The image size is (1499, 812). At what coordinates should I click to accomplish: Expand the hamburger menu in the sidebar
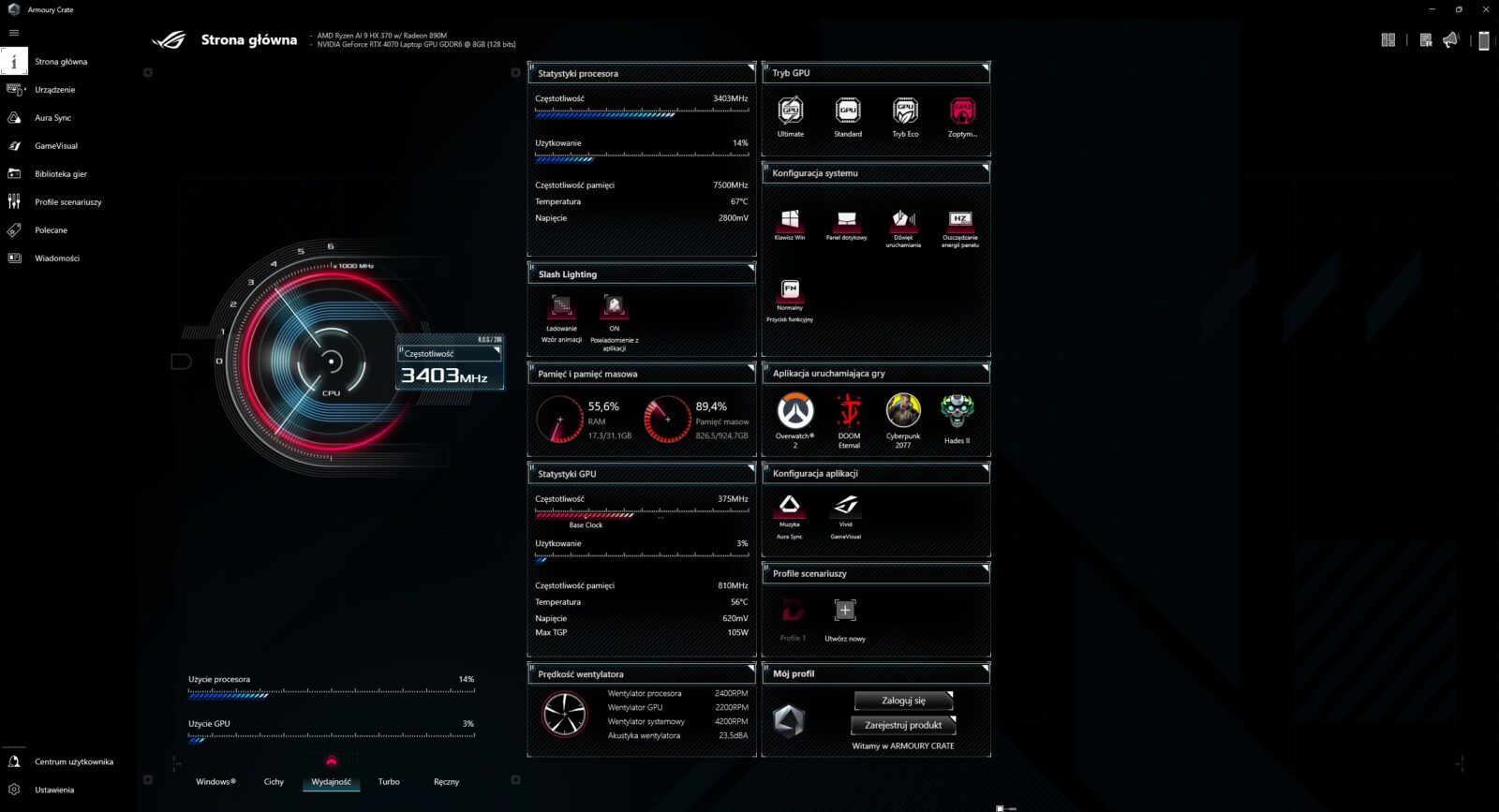tap(14, 33)
